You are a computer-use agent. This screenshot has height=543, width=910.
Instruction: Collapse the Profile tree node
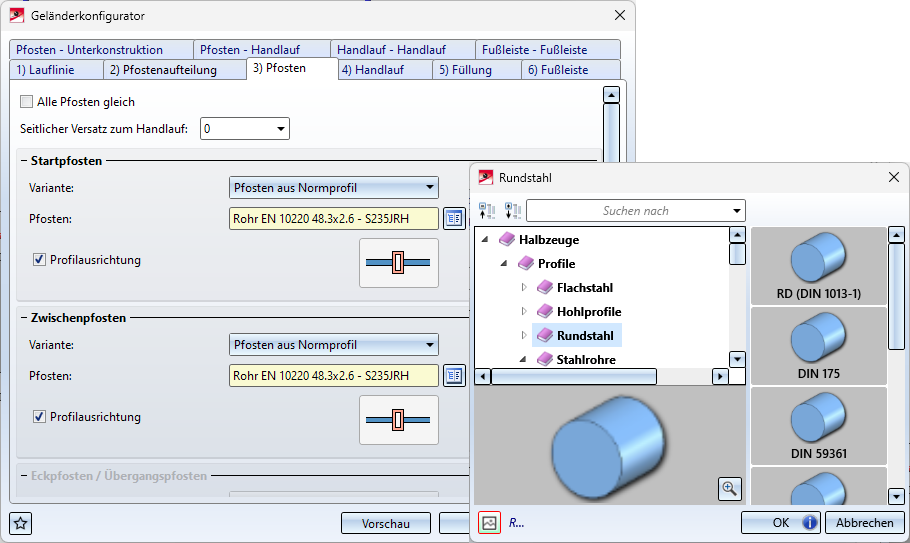504,263
